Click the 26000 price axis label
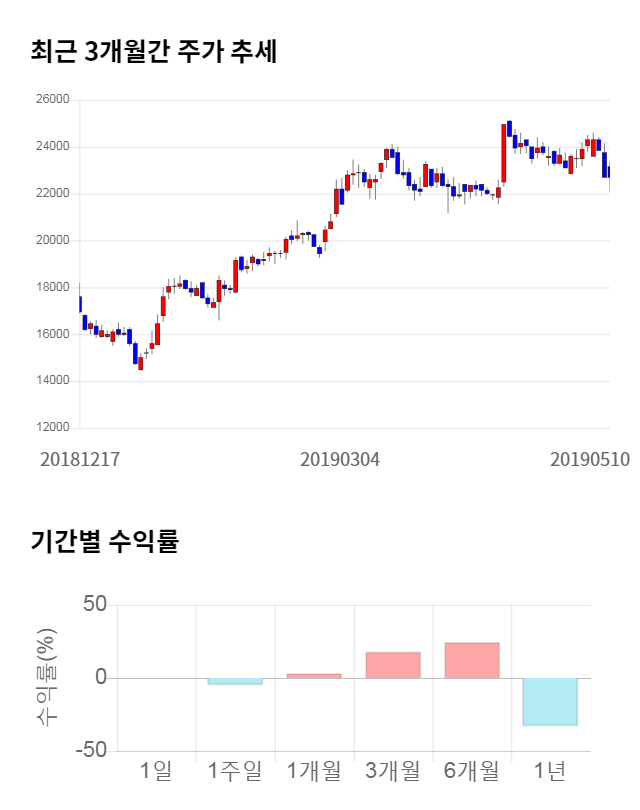 click(52, 100)
